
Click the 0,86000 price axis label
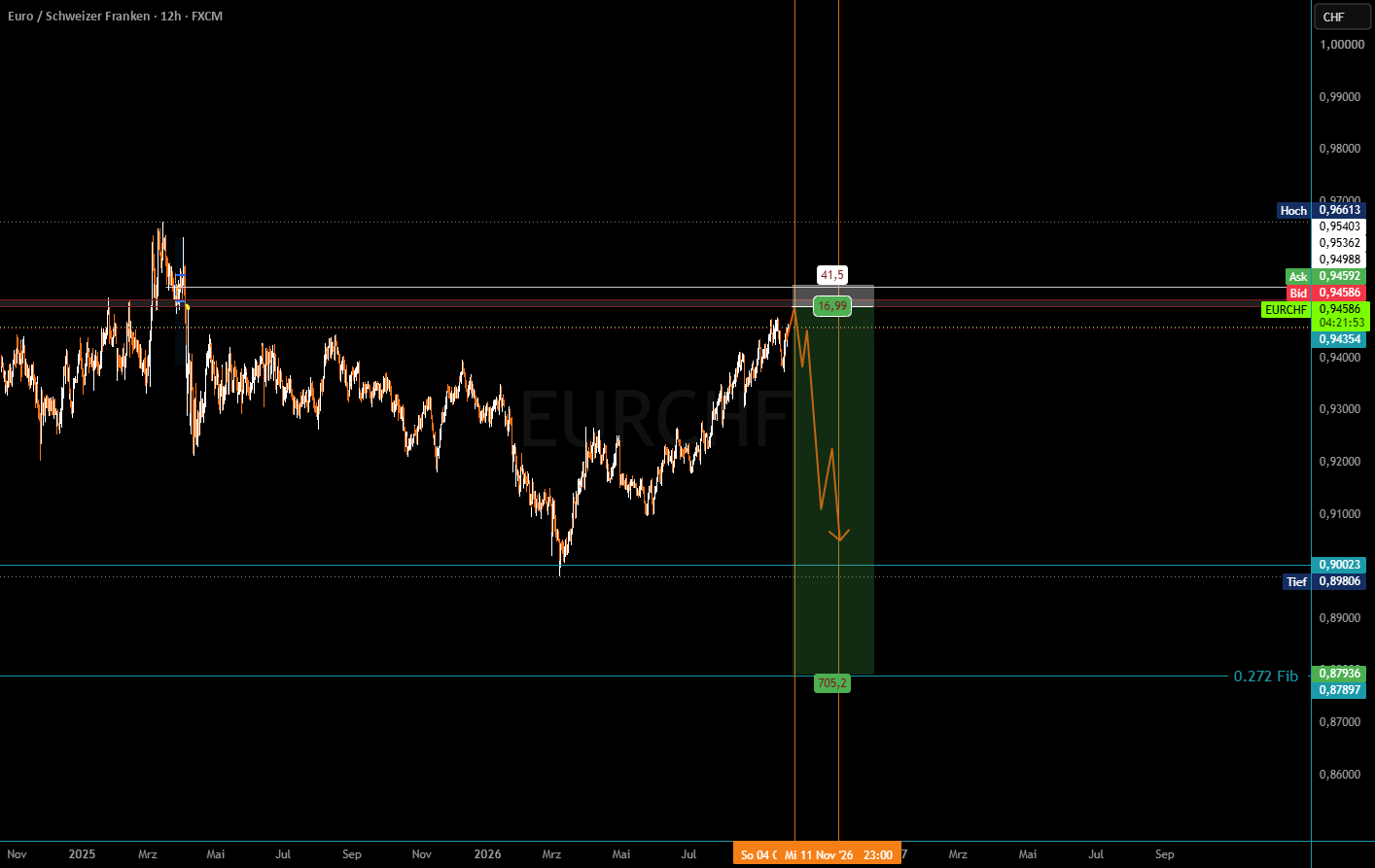tap(1340, 775)
